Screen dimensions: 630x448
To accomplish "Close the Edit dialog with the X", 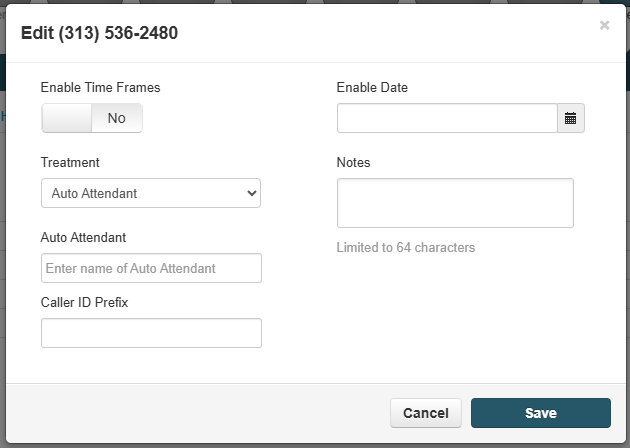I will [x=604, y=25].
